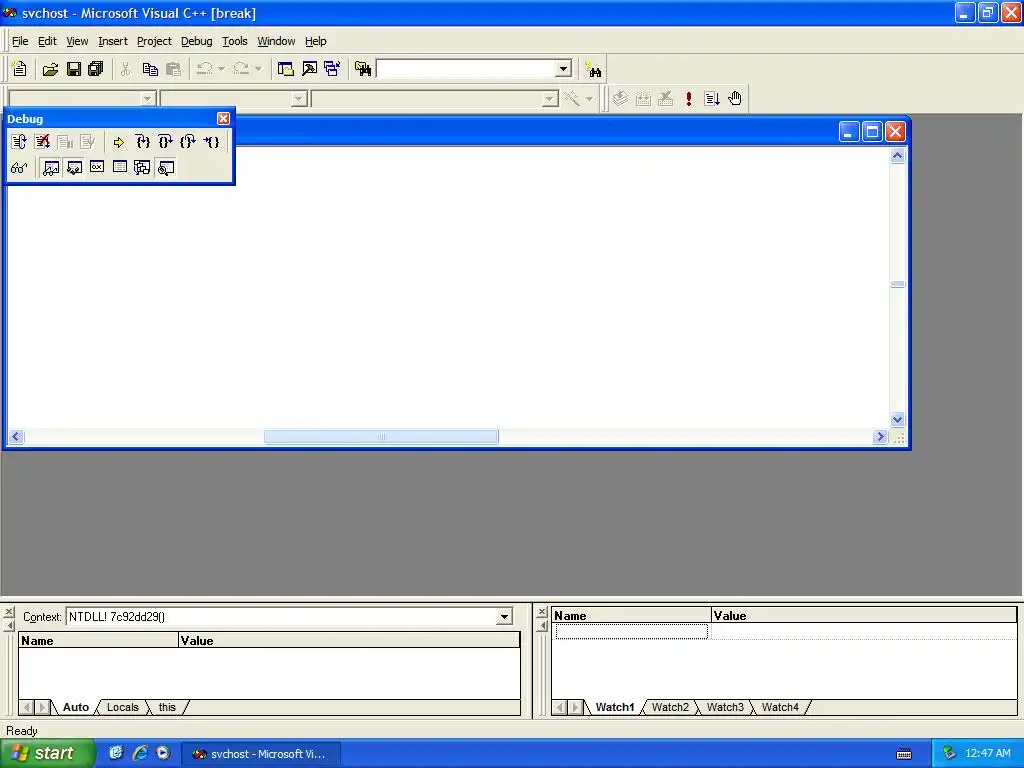Open the Context dropdown in the Variables pane
The width and height of the screenshot is (1024, 768).
[504, 616]
